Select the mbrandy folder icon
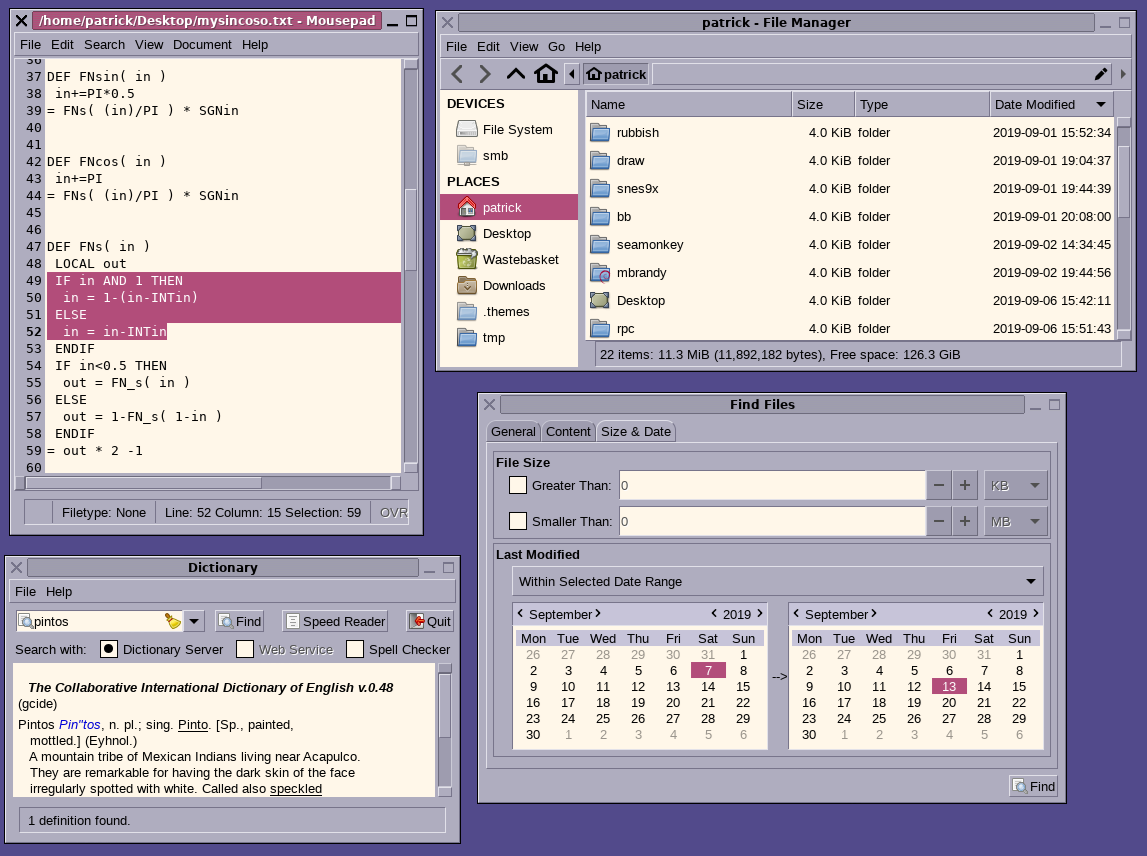The width and height of the screenshot is (1147, 856). coord(600,273)
